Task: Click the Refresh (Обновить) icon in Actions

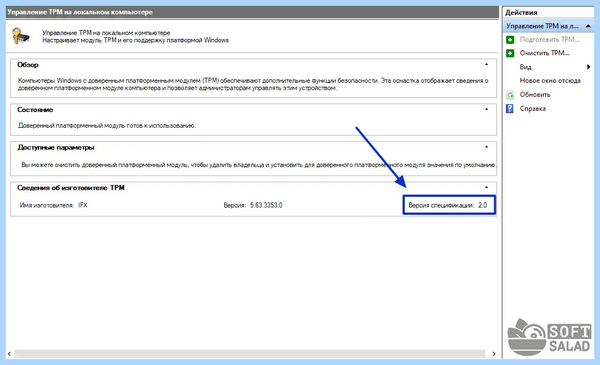Action: point(510,95)
